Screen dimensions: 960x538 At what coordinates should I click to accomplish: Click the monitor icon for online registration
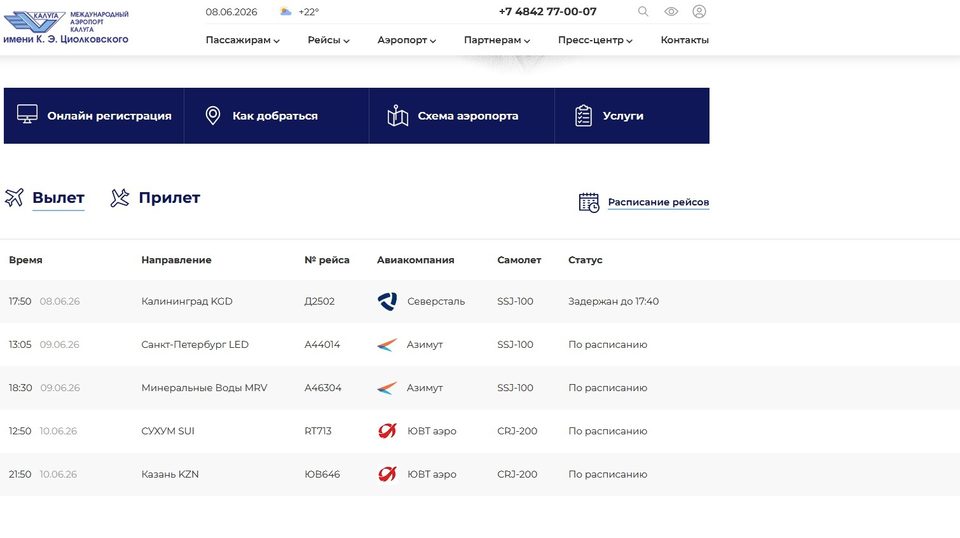[x=27, y=114]
